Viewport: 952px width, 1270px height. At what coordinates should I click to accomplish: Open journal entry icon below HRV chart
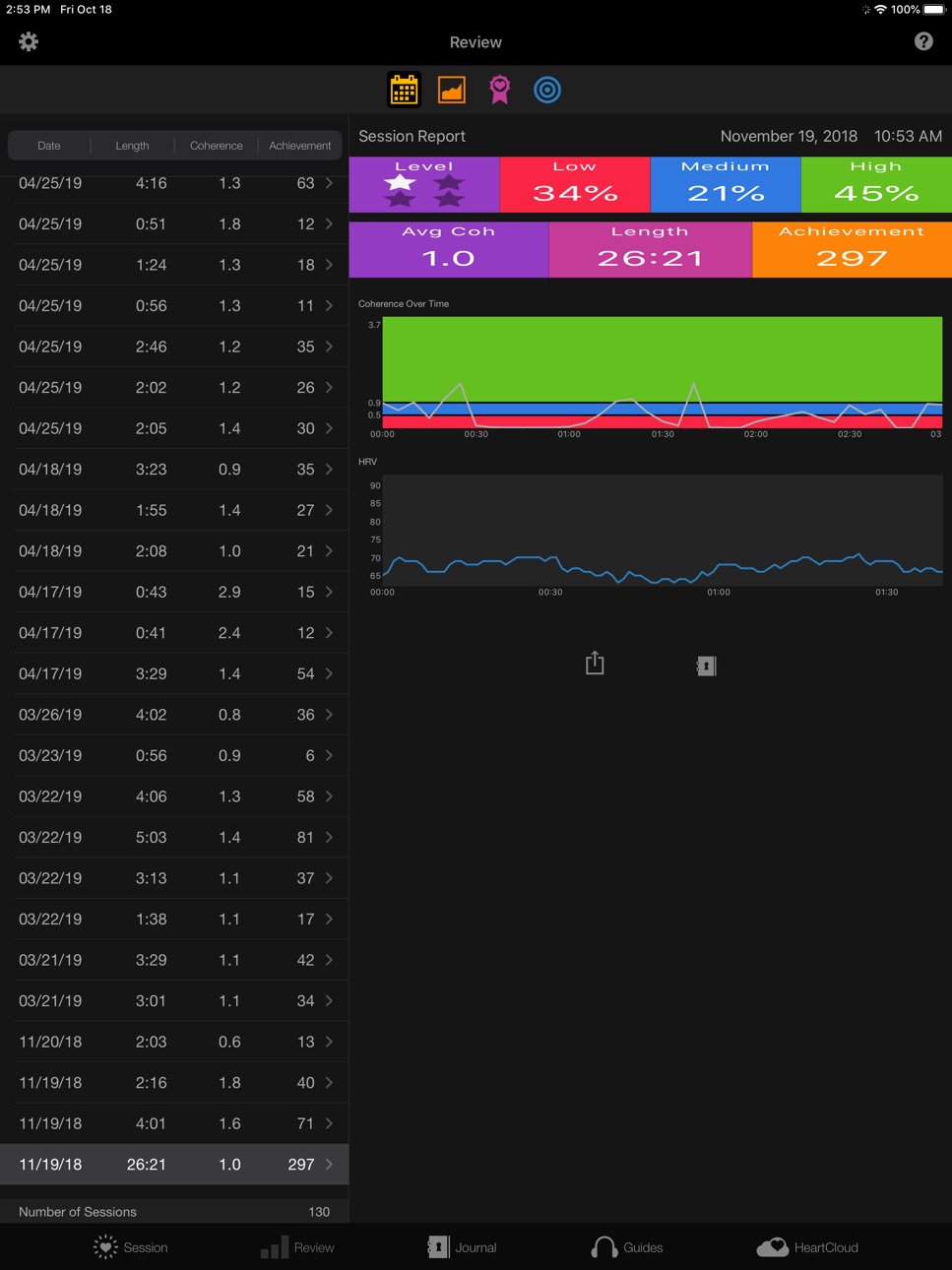click(x=706, y=667)
